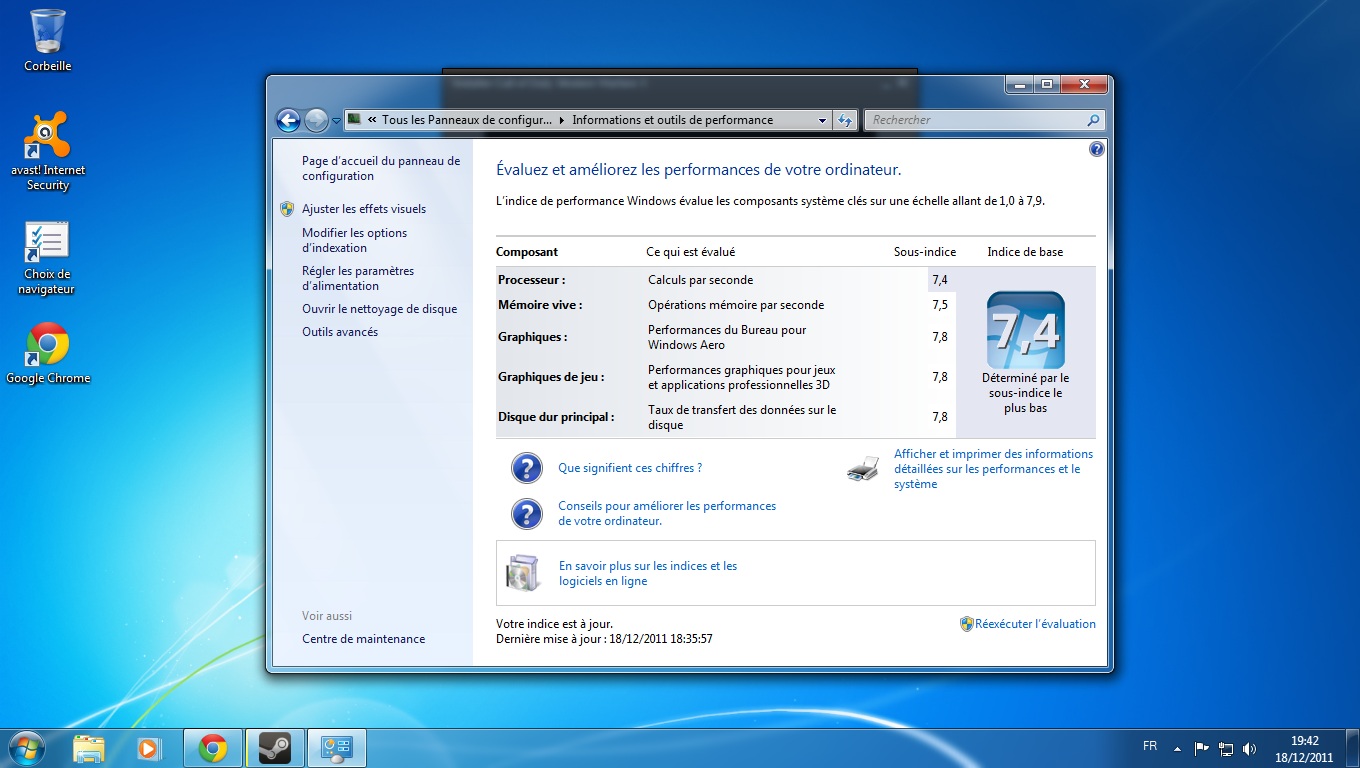
Task: Click FR language indicator in taskbar
Action: click(x=1150, y=747)
